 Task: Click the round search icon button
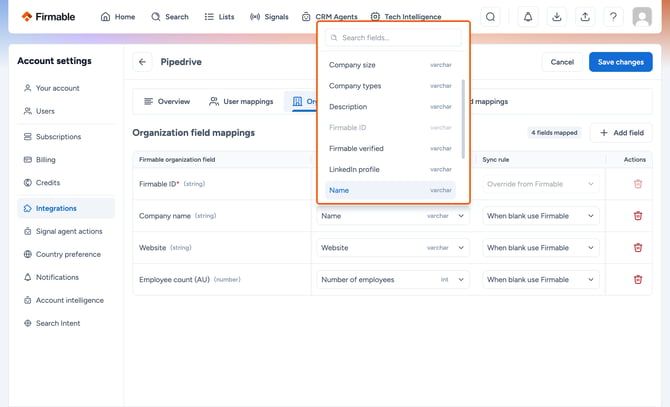[x=491, y=17]
